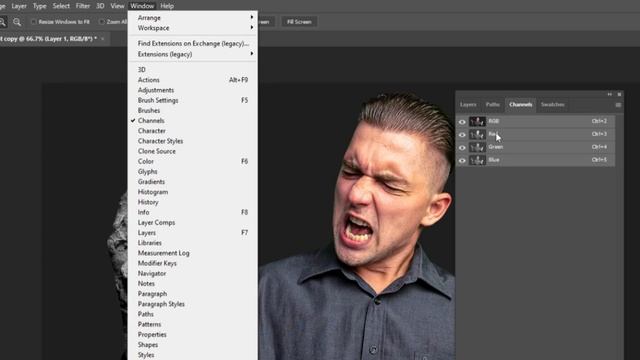
Task: Choose Brush Settings in Window menu
Action: pyautogui.click(x=193, y=100)
